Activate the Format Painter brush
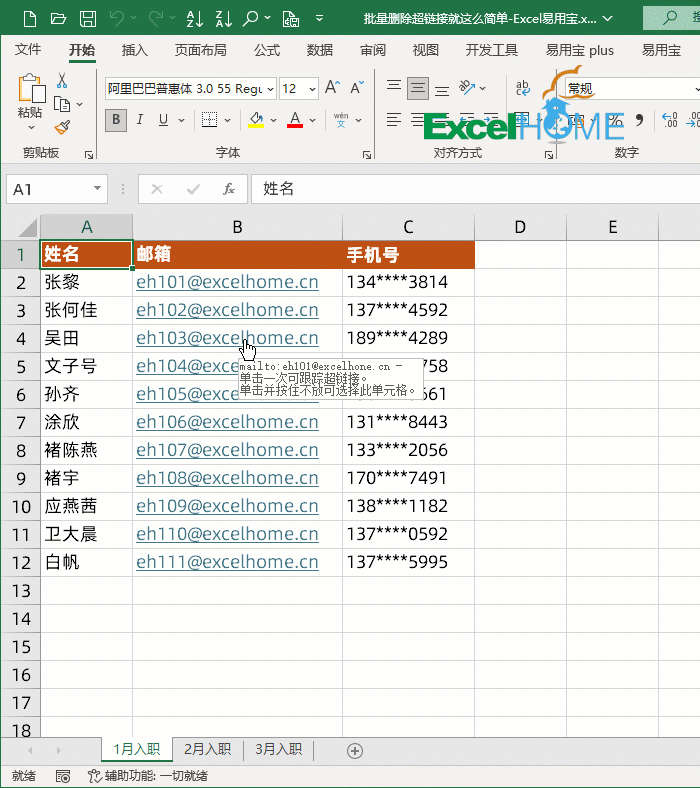This screenshot has height=788, width=700. pyautogui.click(x=62, y=128)
